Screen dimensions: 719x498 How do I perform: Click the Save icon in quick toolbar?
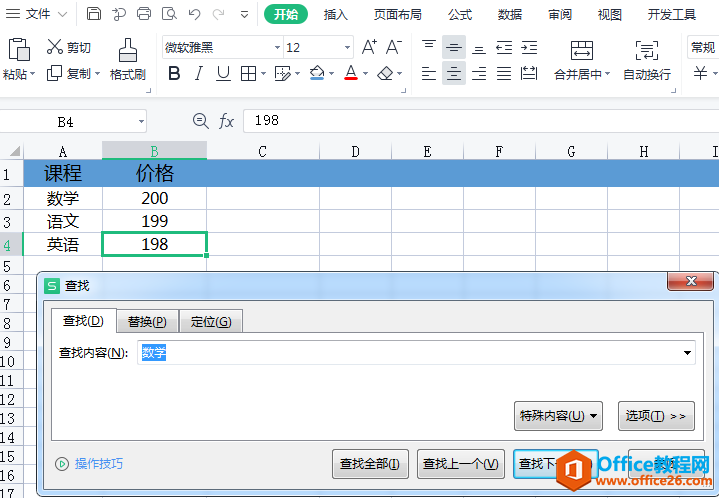tap(94, 14)
